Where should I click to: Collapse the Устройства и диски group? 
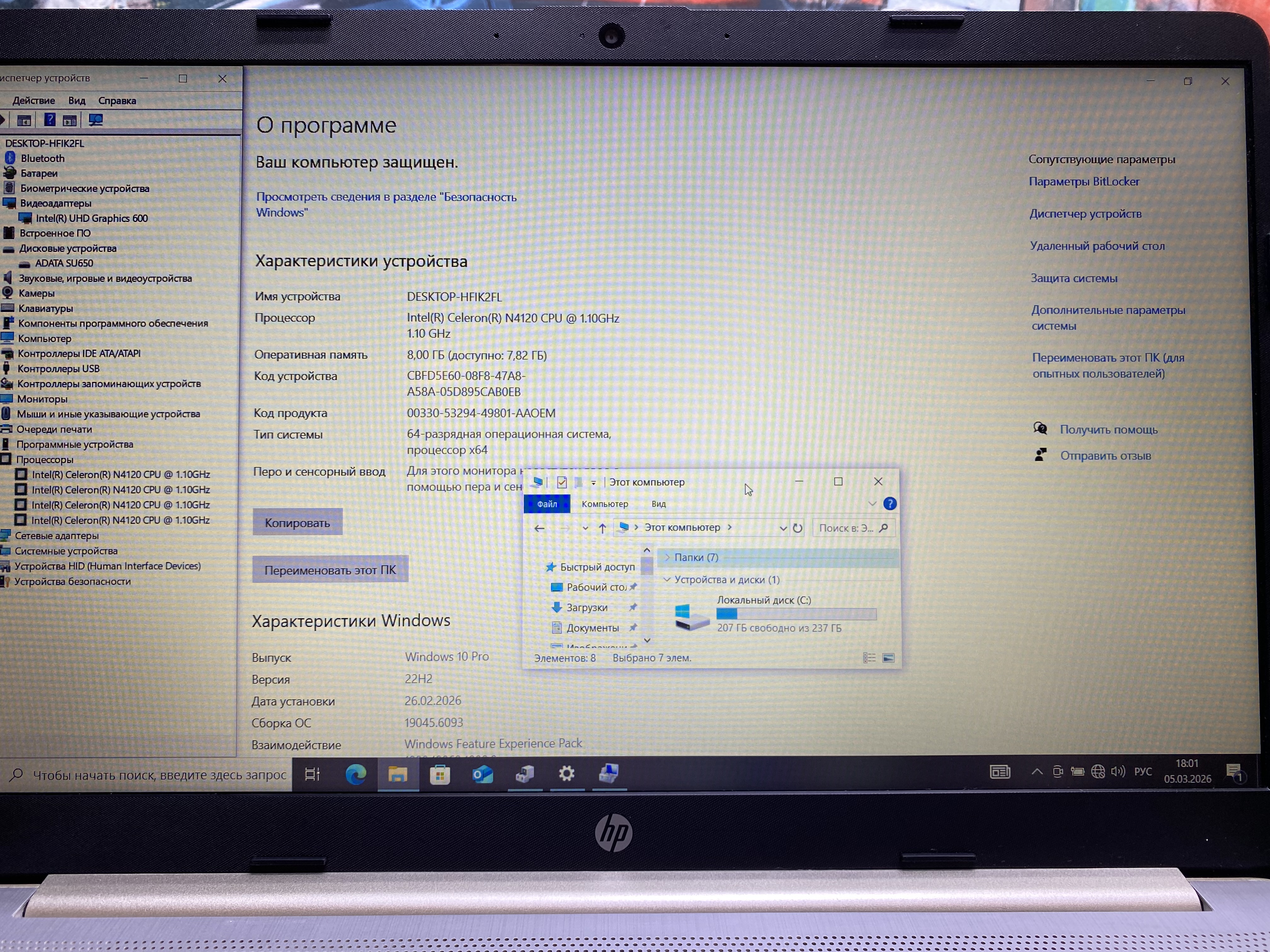pyautogui.click(x=667, y=580)
